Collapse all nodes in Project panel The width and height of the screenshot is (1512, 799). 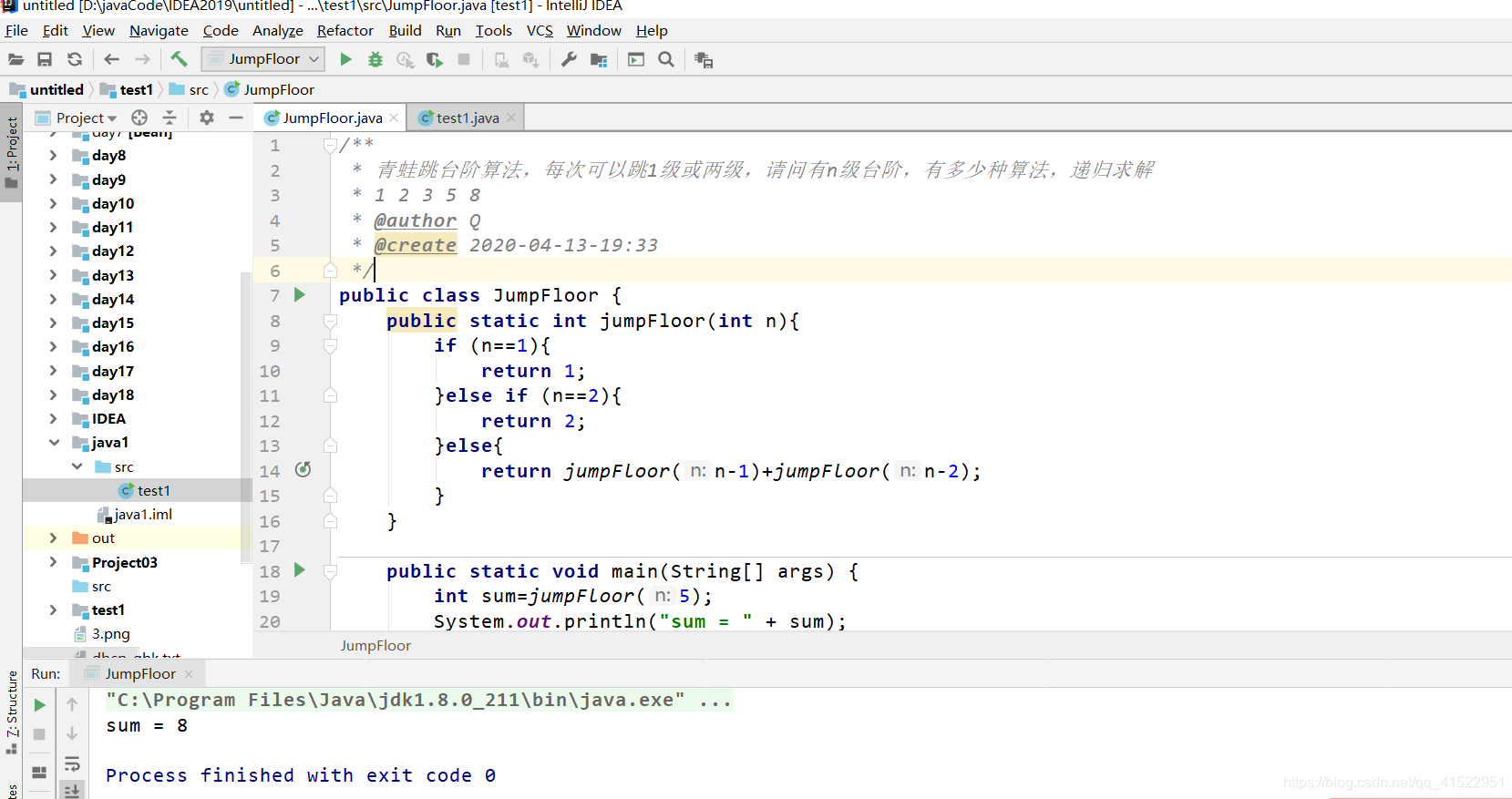[170, 118]
